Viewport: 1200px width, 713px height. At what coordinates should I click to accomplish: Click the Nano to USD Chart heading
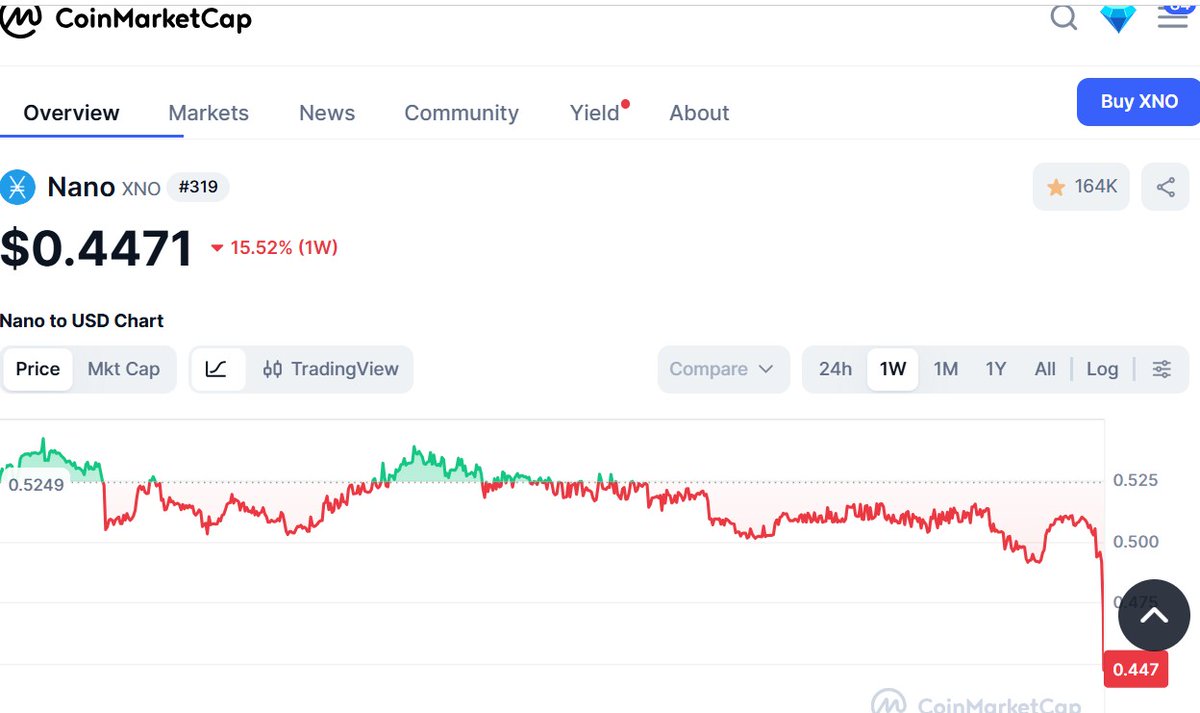pyautogui.click(x=82, y=321)
